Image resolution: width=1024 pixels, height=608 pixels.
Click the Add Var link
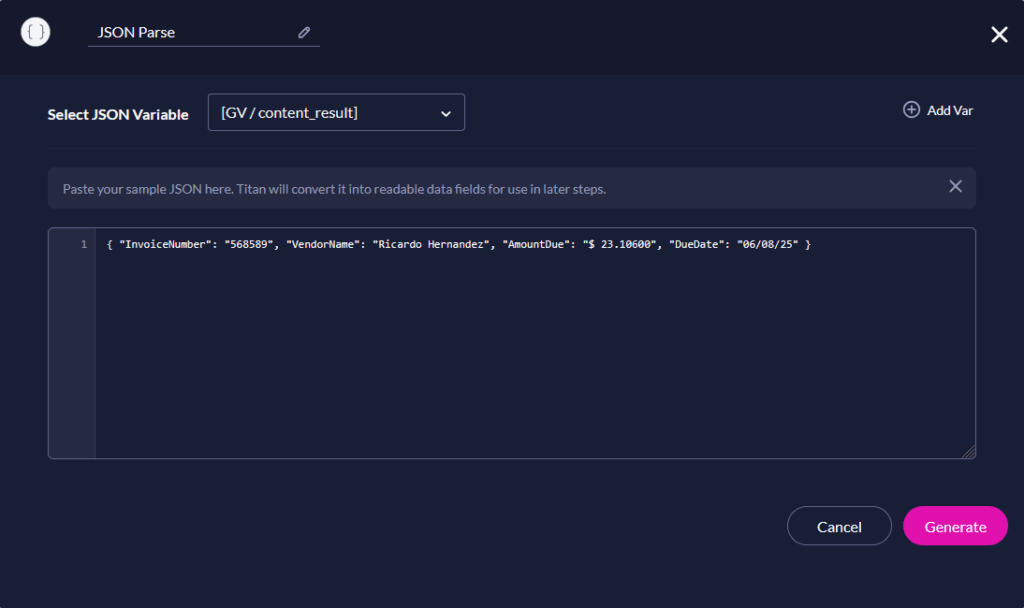click(948, 110)
